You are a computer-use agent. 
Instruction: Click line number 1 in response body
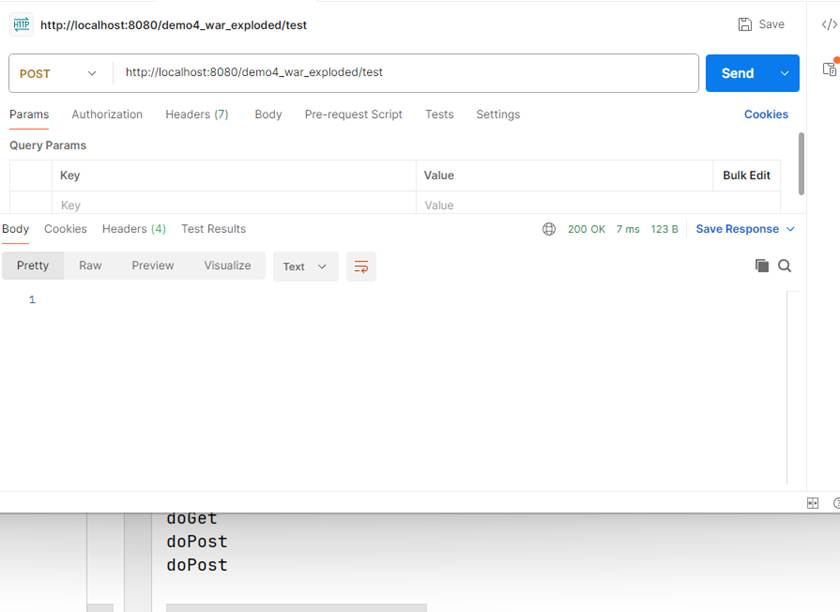[x=32, y=300]
